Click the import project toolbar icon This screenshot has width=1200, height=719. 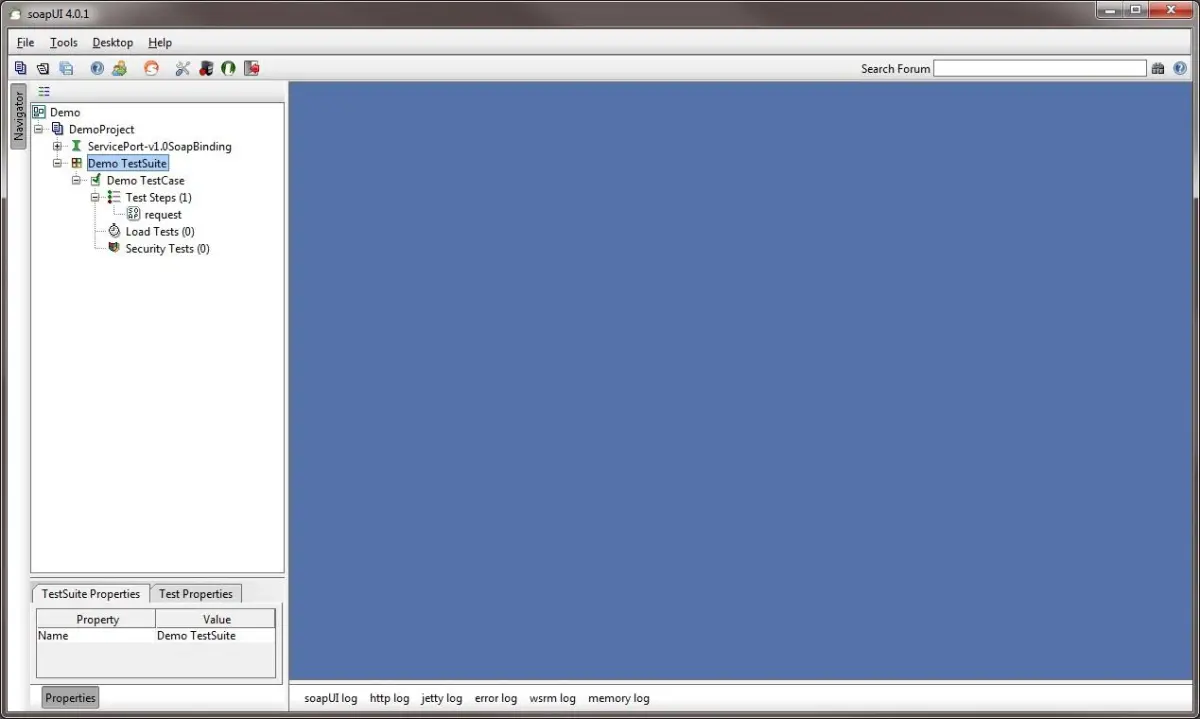click(43, 69)
